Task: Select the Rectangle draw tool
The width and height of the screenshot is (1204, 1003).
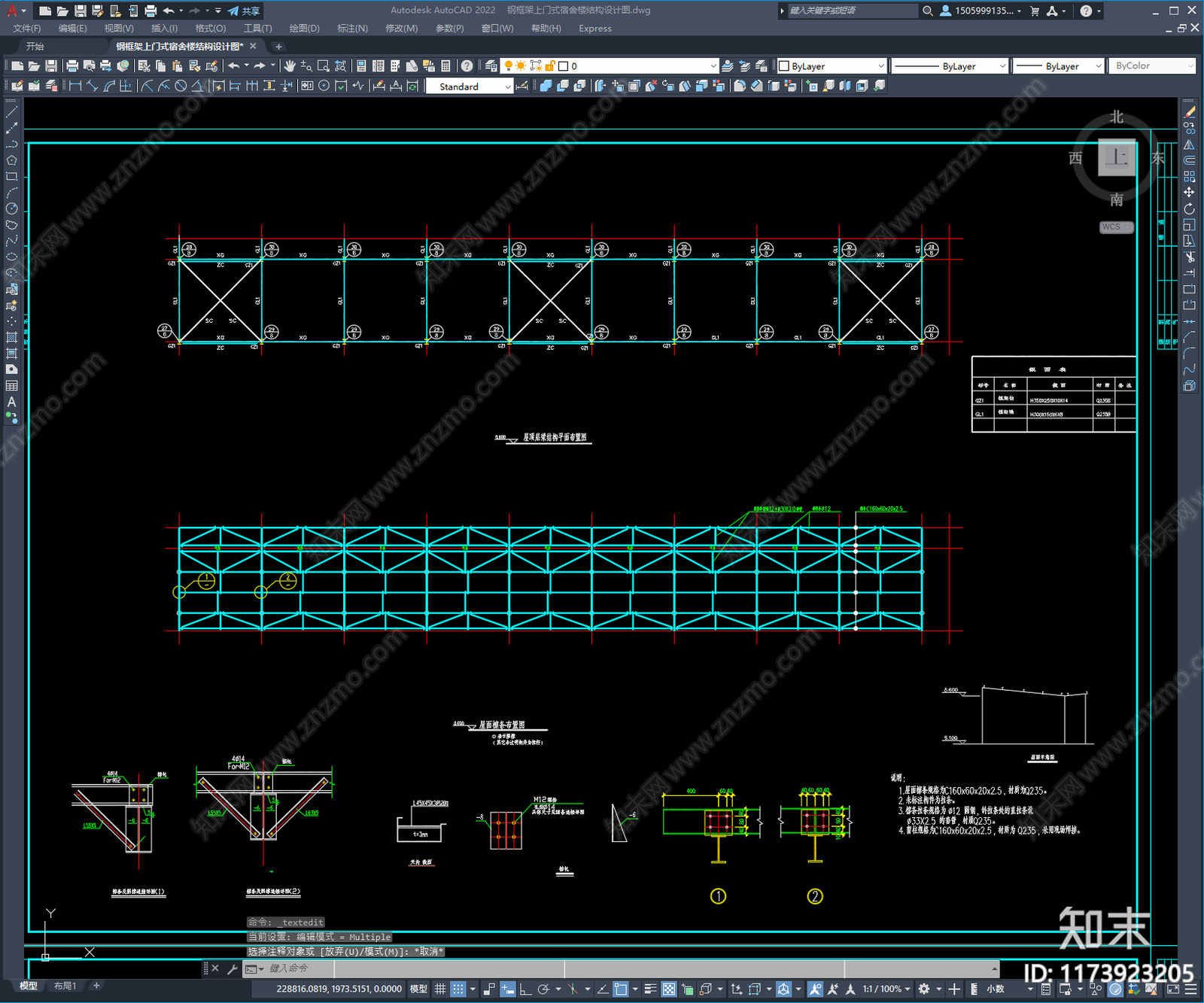Action: pyautogui.click(x=11, y=177)
